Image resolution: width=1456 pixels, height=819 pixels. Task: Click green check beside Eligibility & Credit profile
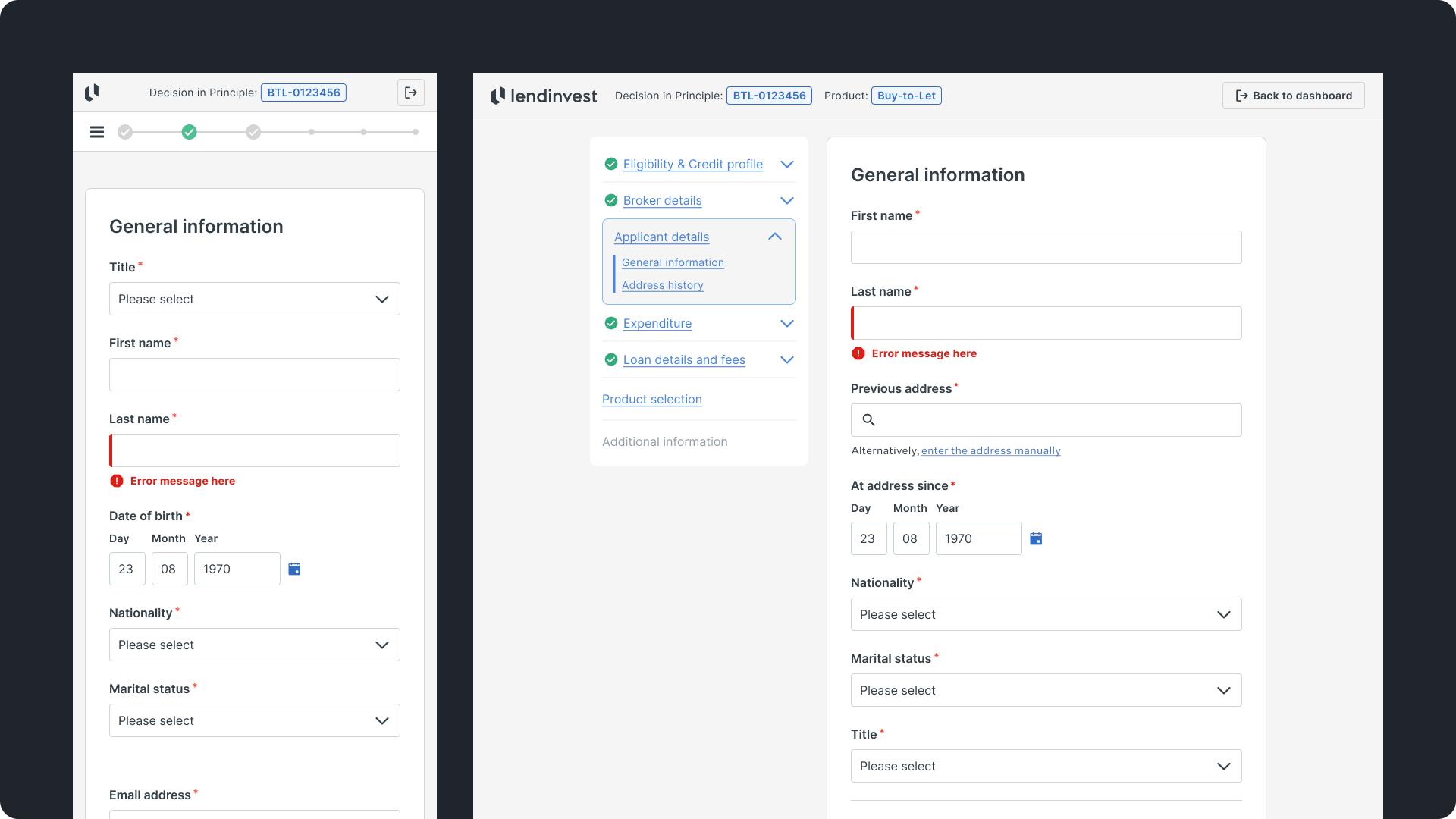[611, 164]
